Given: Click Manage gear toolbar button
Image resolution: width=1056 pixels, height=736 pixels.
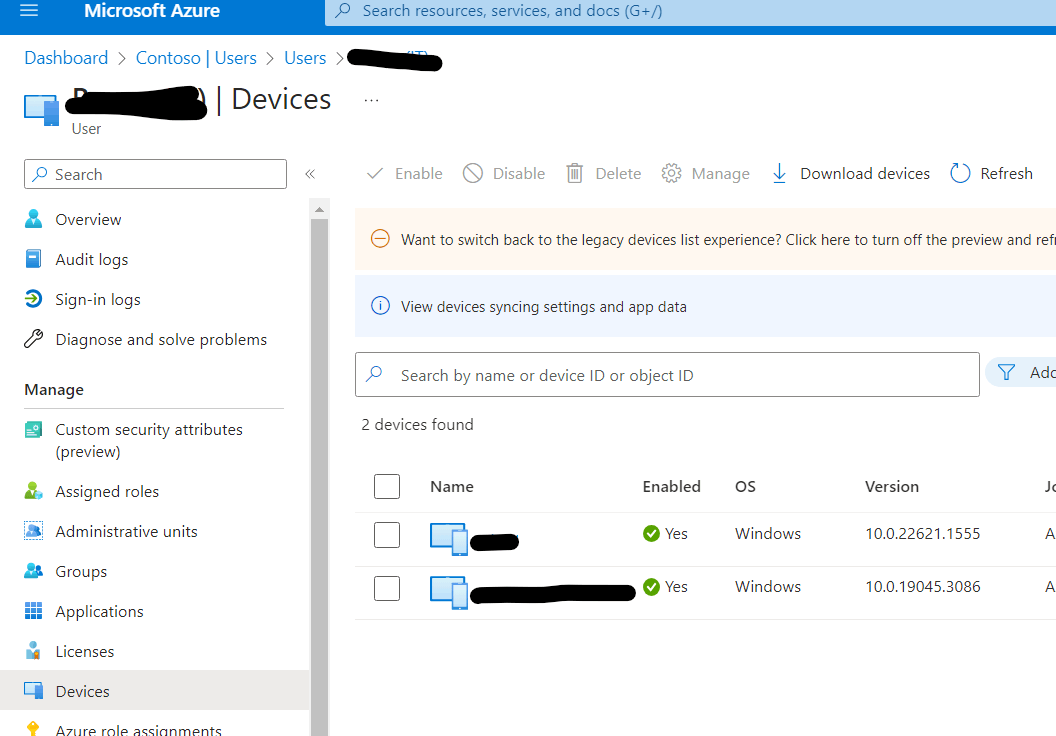Looking at the screenshot, I should coord(705,174).
